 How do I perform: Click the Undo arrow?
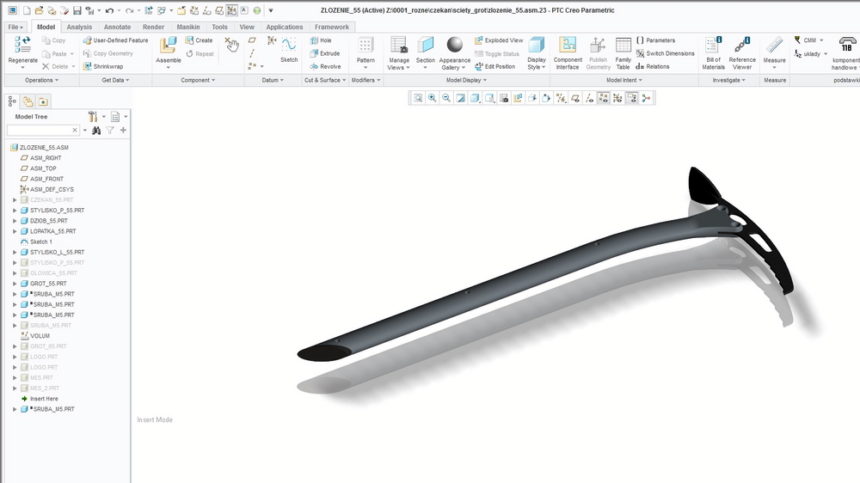click(x=109, y=10)
